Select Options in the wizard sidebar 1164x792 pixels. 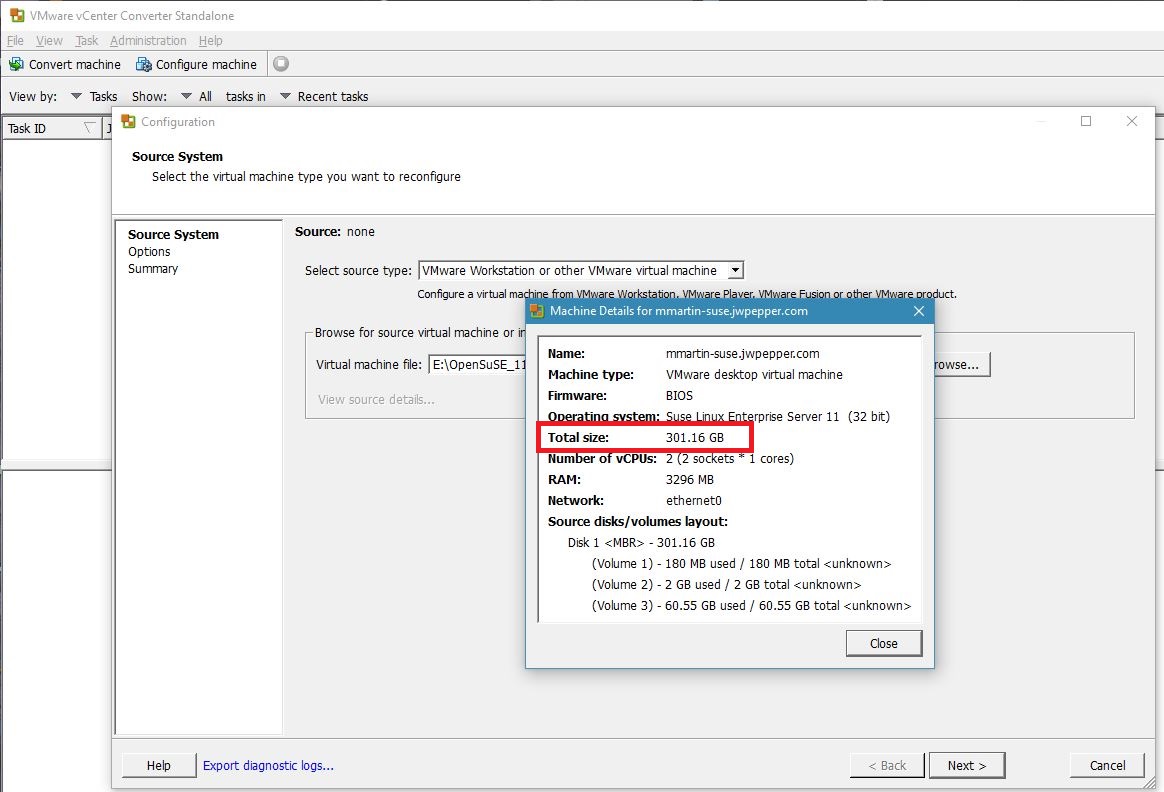149,252
